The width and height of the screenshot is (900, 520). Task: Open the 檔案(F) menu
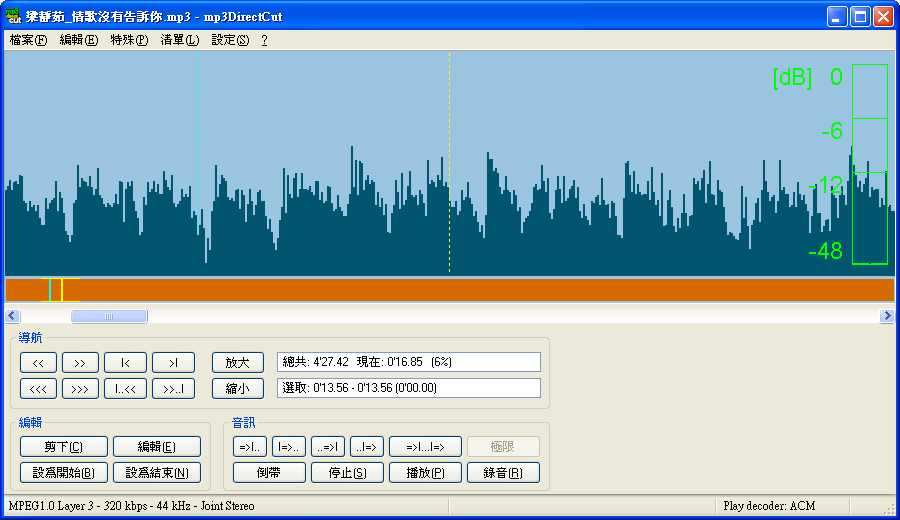(x=28, y=40)
